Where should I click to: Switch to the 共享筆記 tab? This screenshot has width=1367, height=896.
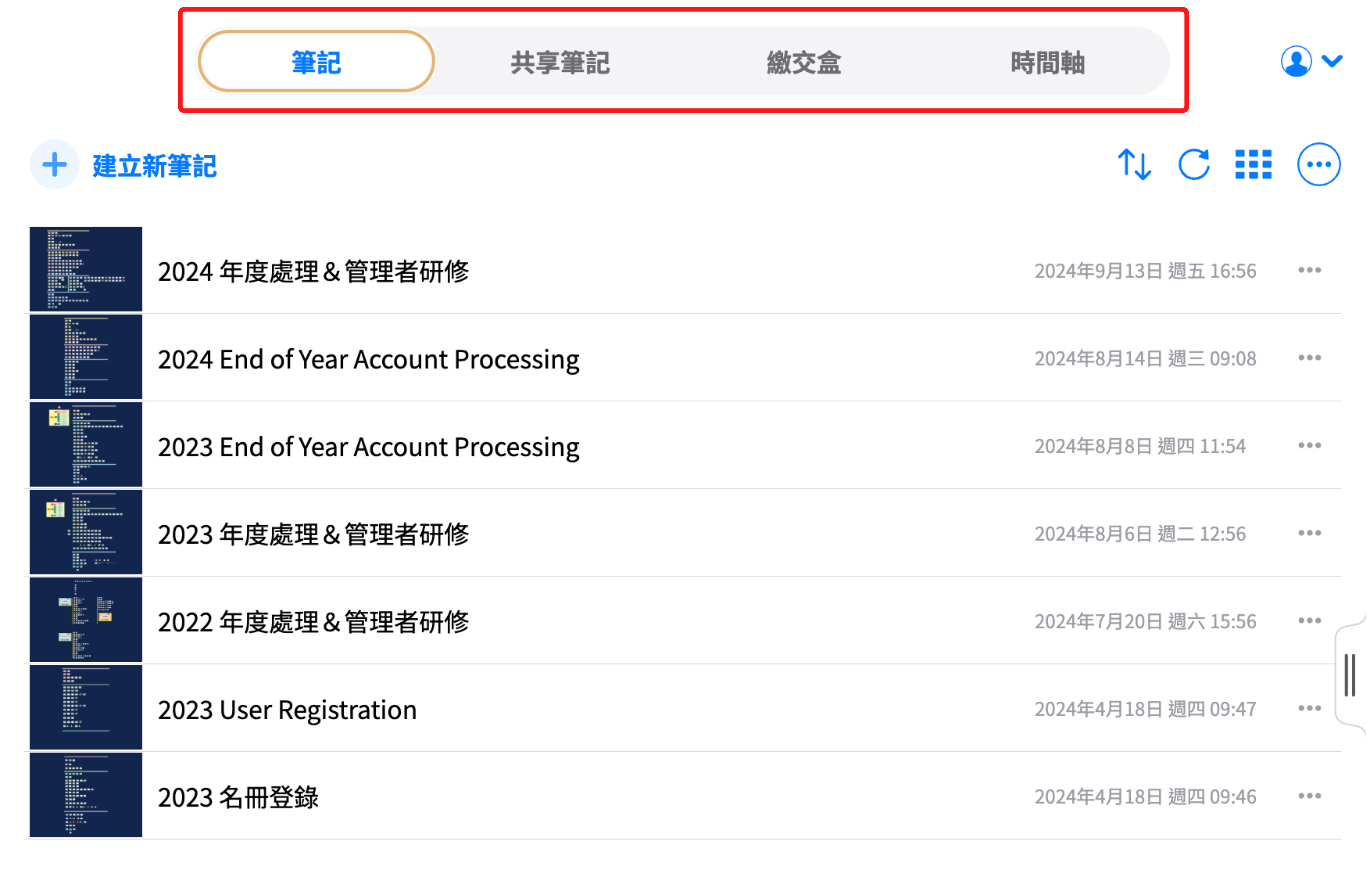pyautogui.click(x=560, y=62)
